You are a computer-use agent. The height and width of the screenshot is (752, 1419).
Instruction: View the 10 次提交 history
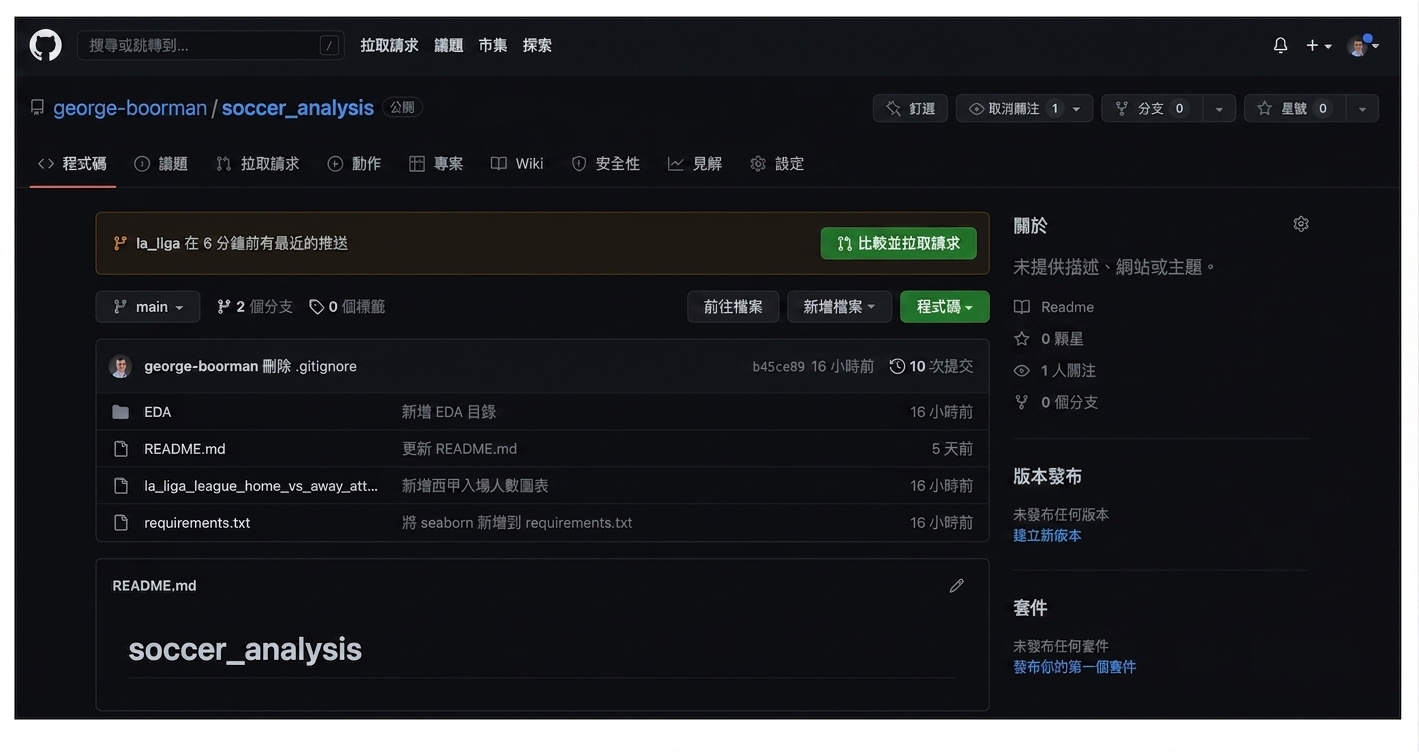coord(931,366)
